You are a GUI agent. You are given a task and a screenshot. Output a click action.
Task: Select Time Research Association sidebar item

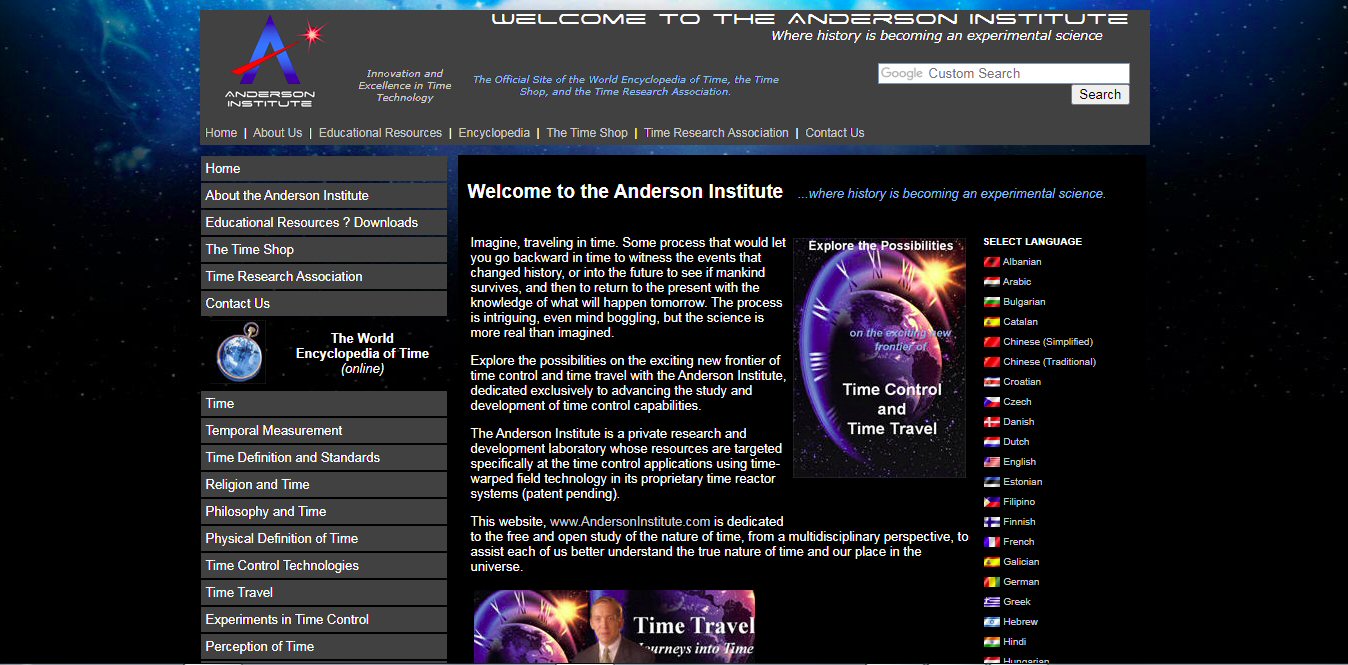(324, 277)
